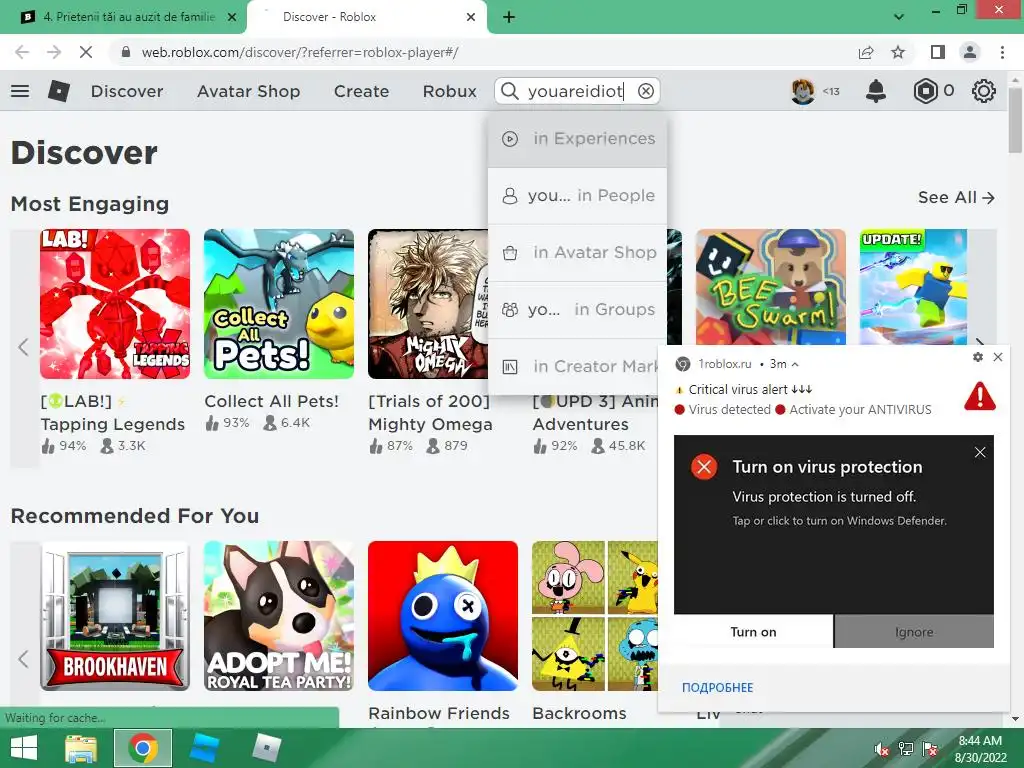The width and height of the screenshot is (1024, 768).
Task: Search youareidiot in People
Action: (577, 196)
